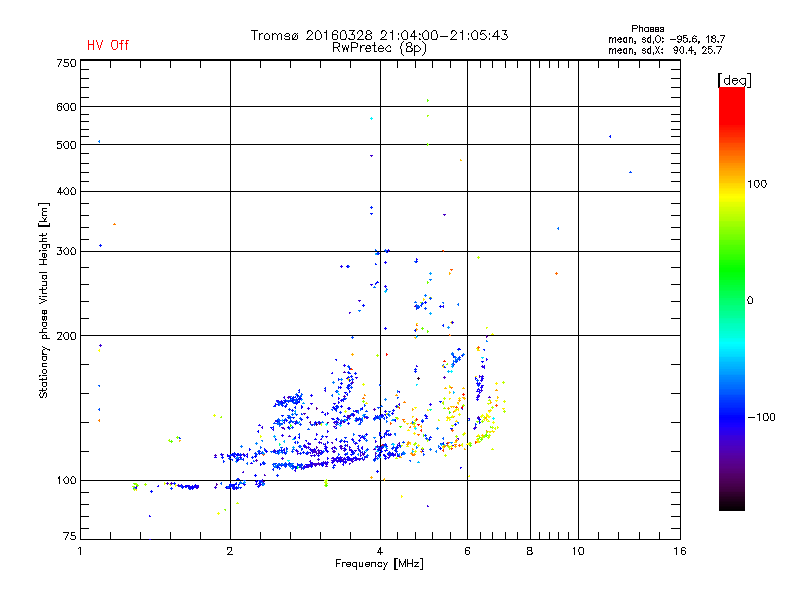Click the x-axis '6' tick label
The width and height of the screenshot is (800, 600).
tap(467, 551)
